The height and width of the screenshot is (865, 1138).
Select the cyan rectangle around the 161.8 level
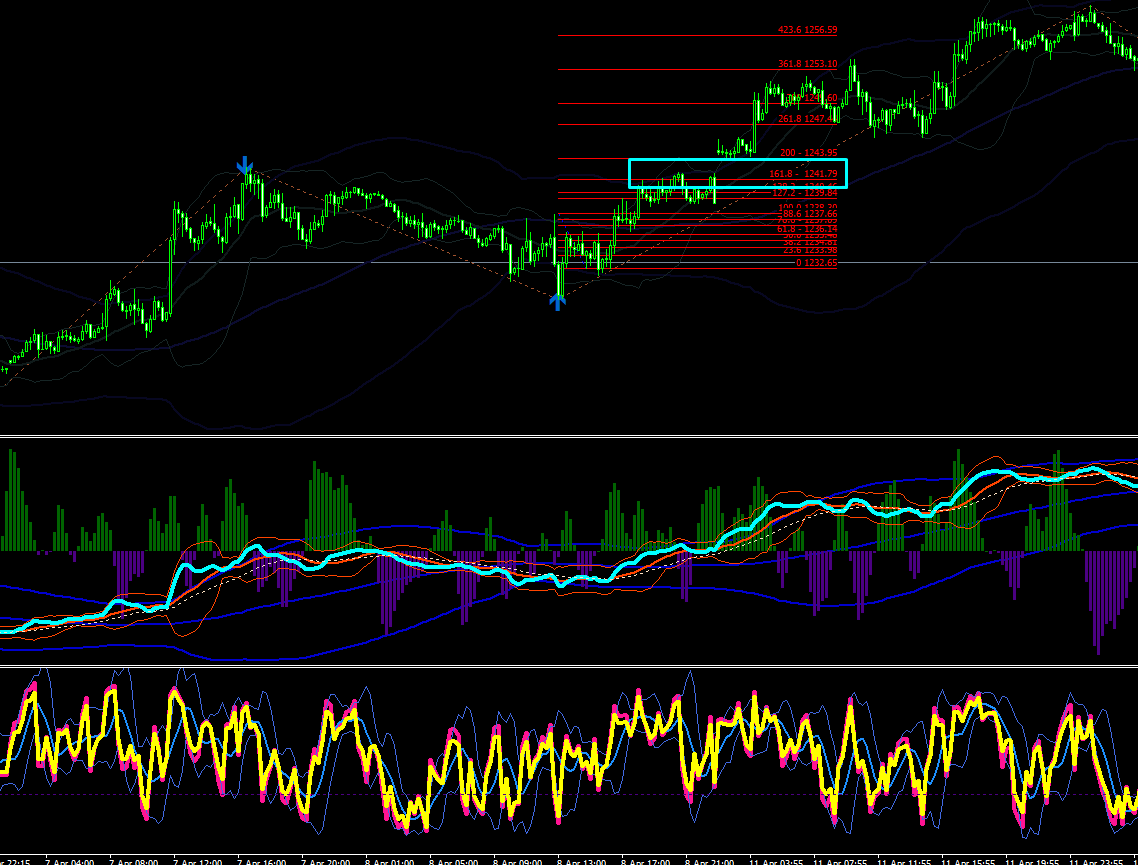click(737, 173)
